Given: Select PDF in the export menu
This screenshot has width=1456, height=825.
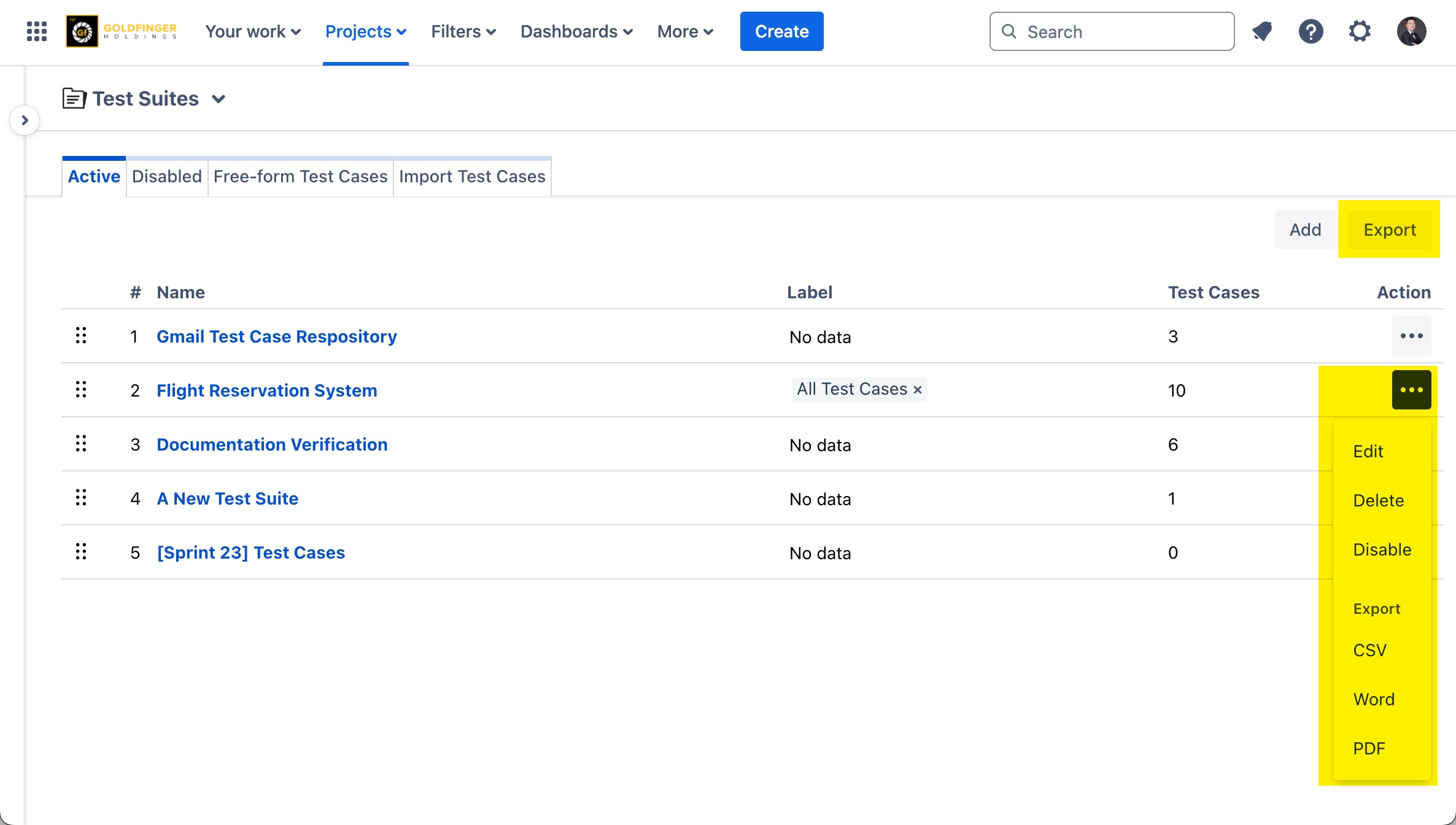Looking at the screenshot, I should coord(1369,748).
